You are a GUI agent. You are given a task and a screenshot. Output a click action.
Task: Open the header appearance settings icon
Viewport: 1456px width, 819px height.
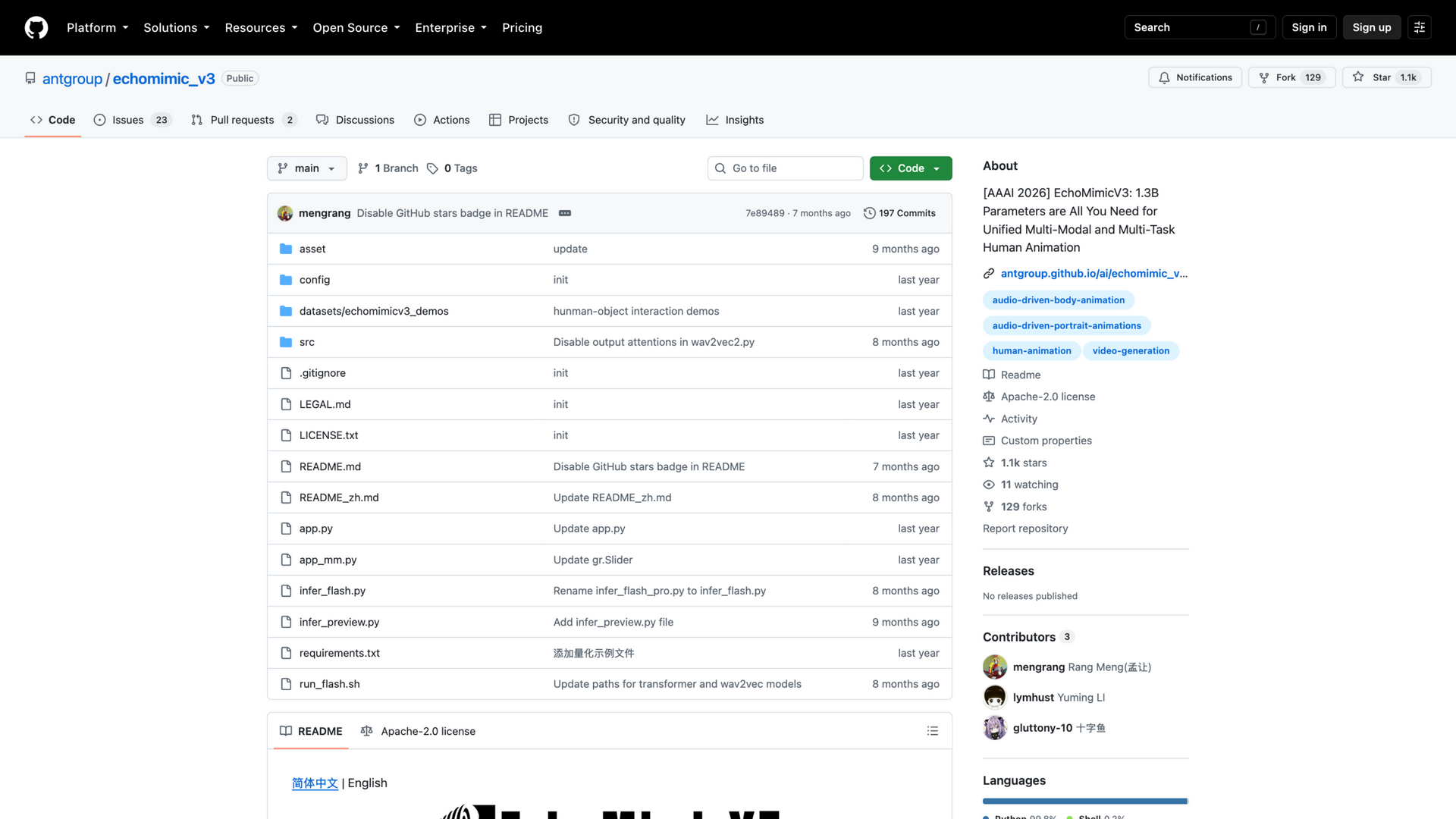pyautogui.click(x=1420, y=27)
